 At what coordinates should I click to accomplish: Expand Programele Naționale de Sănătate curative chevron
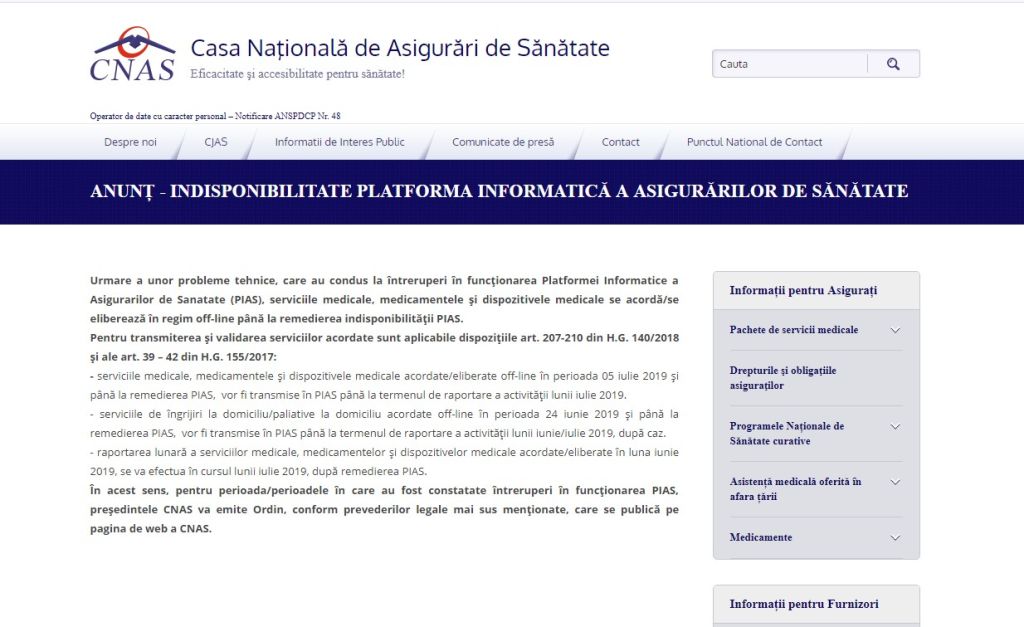point(895,426)
